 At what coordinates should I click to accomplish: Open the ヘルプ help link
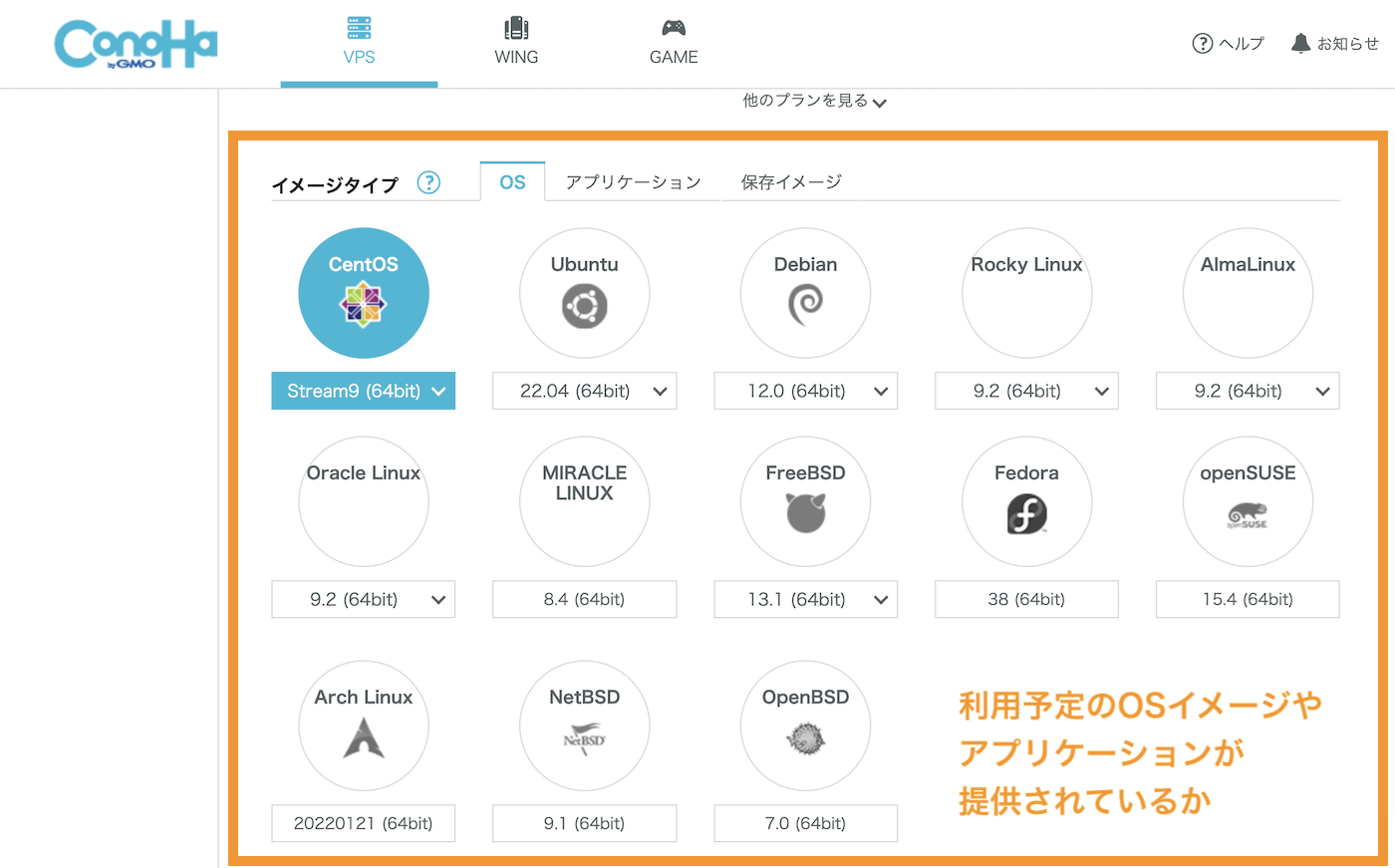1229,44
